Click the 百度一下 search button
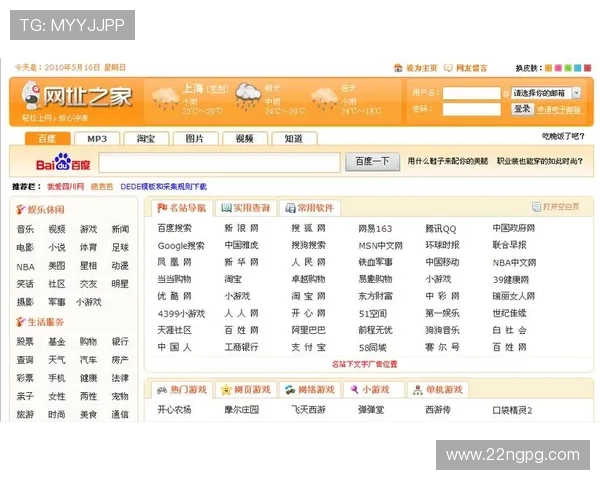Screen dimensions: 600x480 click(x=372, y=162)
